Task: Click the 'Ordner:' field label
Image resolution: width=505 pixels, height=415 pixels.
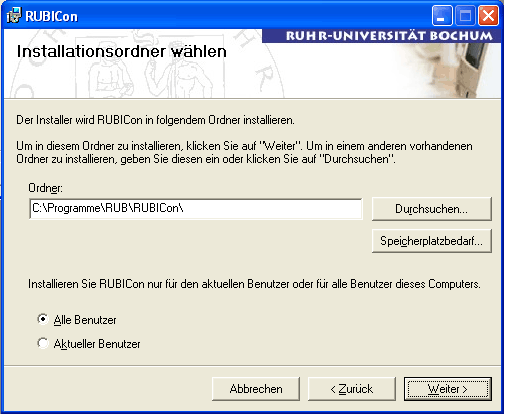Action: tap(45, 188)
